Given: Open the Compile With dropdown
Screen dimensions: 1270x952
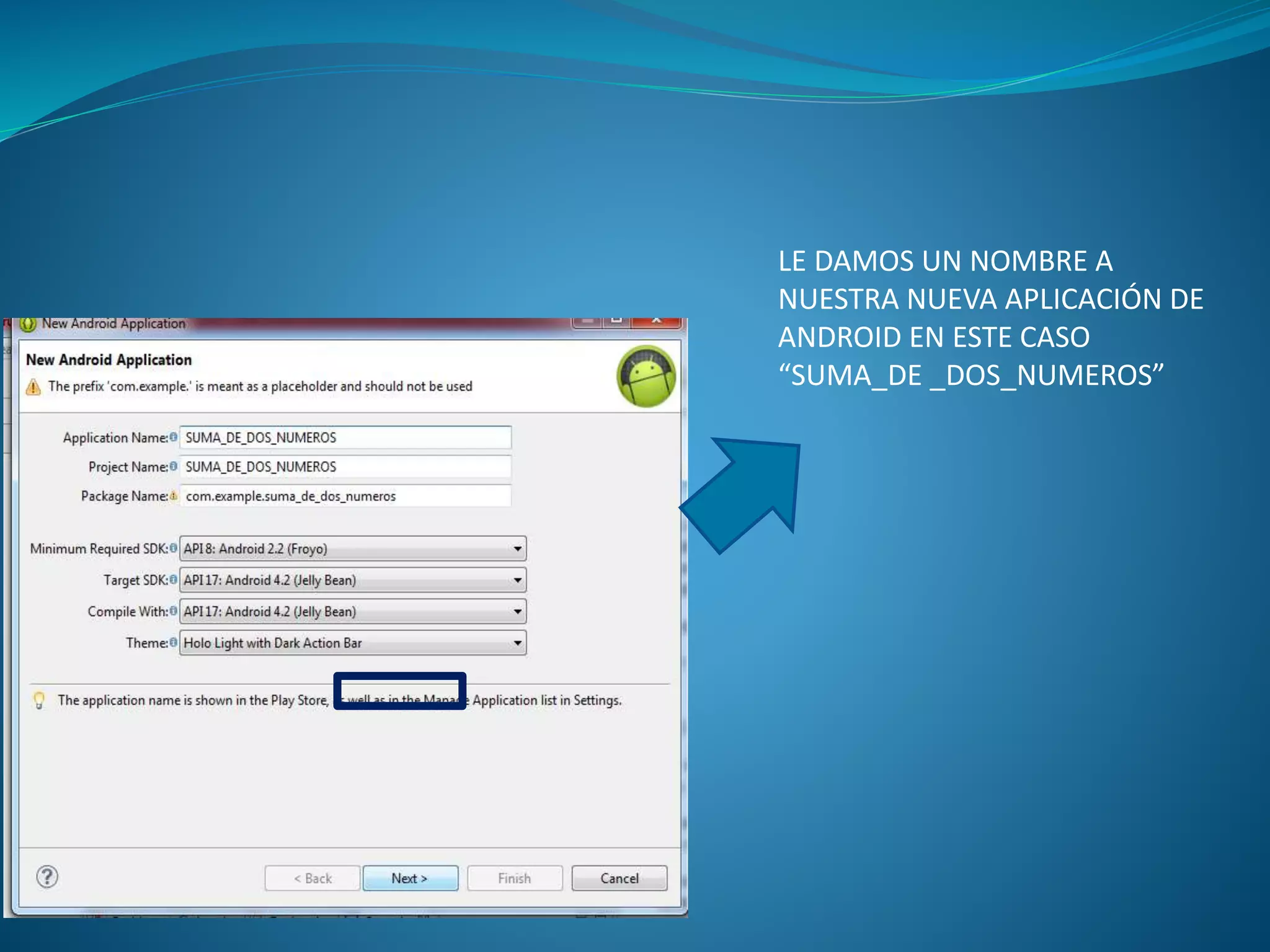Looking at the screenshot, I should [x=517, y=612].
